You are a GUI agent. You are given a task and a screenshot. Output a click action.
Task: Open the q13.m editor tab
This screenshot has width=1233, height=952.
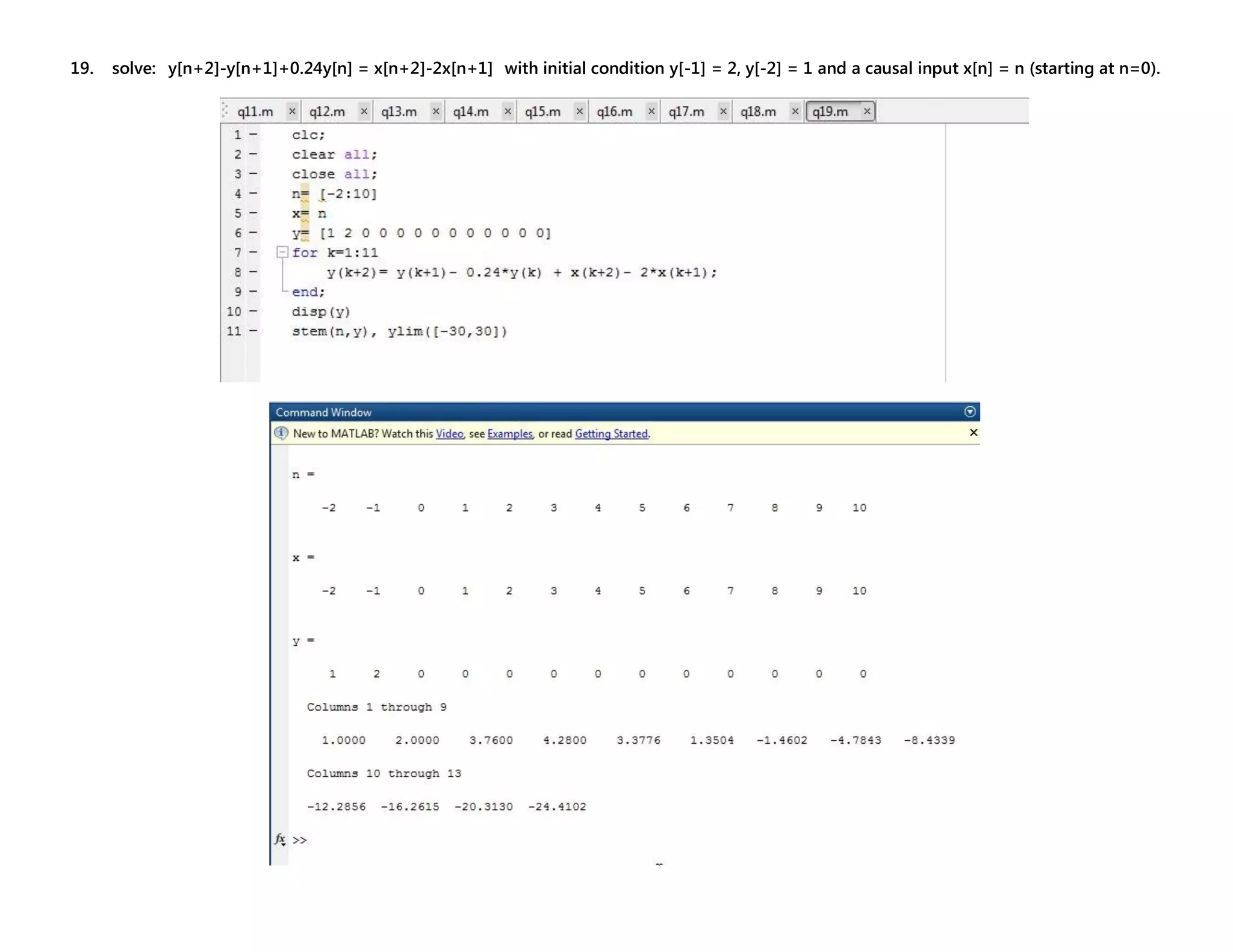coord(399,112)
